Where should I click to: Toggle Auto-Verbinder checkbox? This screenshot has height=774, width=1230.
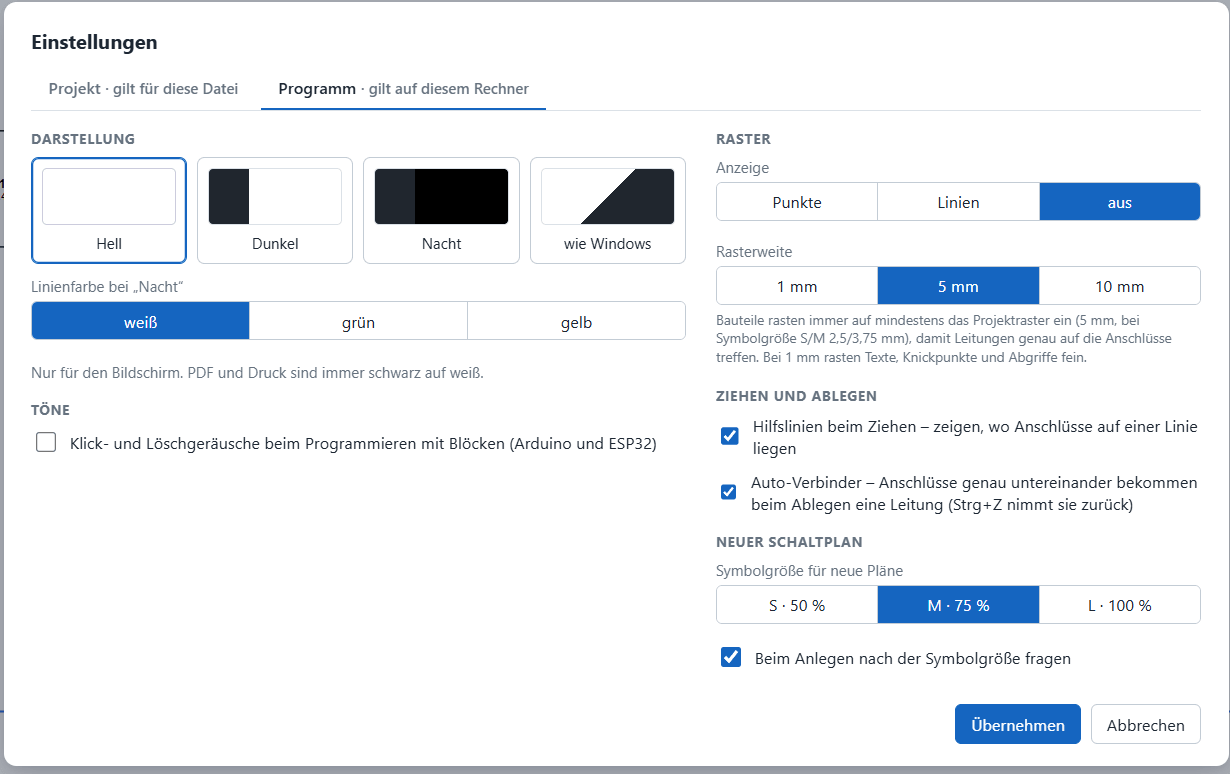click(729, 492)
